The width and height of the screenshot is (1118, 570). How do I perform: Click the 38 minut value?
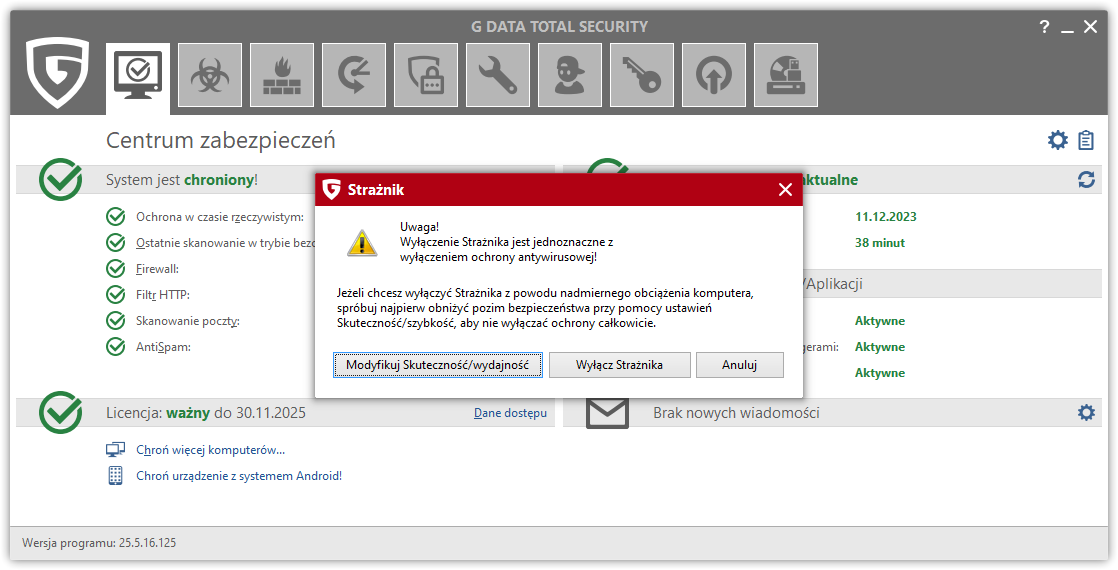[880, 243]
